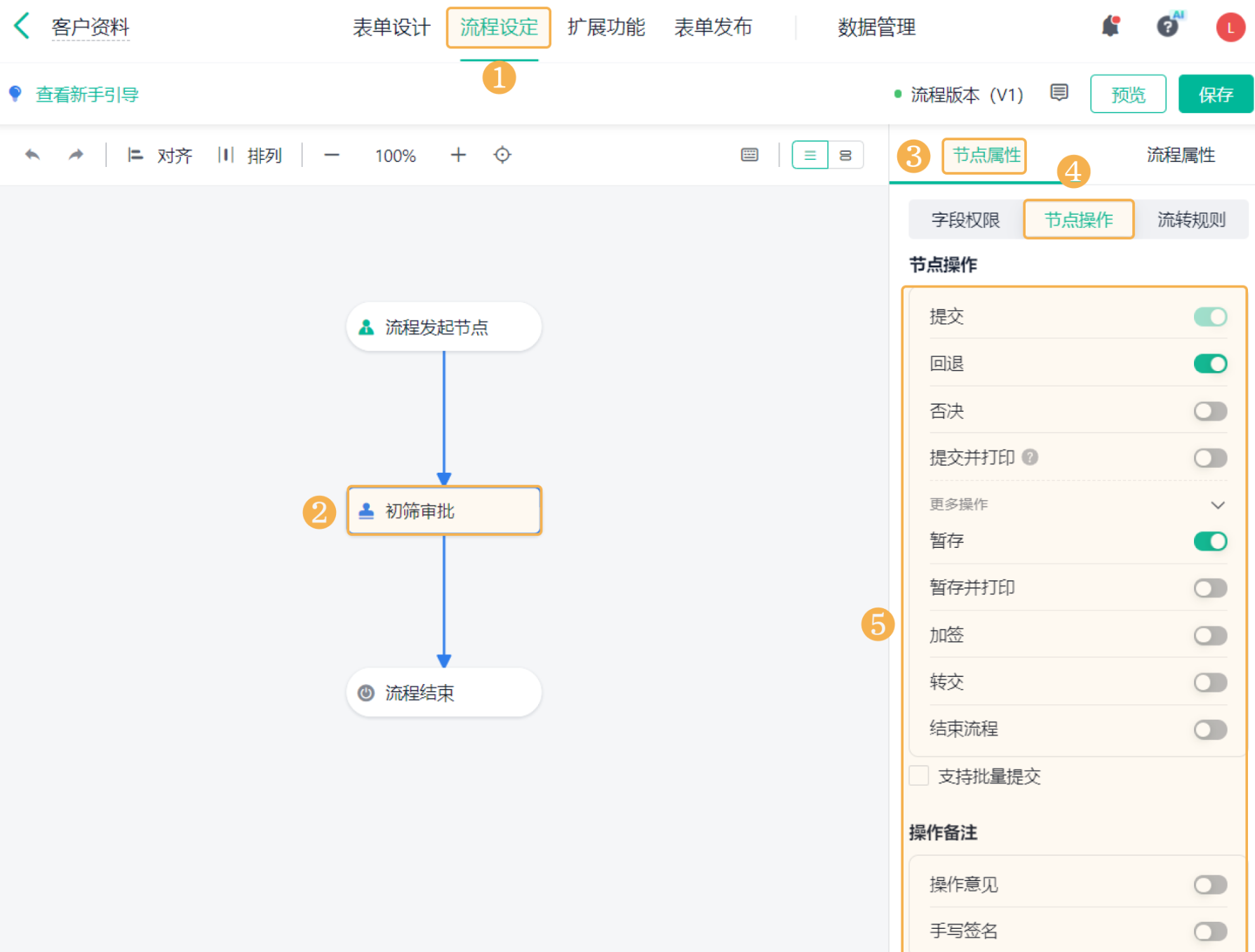Viewport: 1255px width, 952px height.
Task: Switch to the horizontal layout view icon
Action: 845,155
